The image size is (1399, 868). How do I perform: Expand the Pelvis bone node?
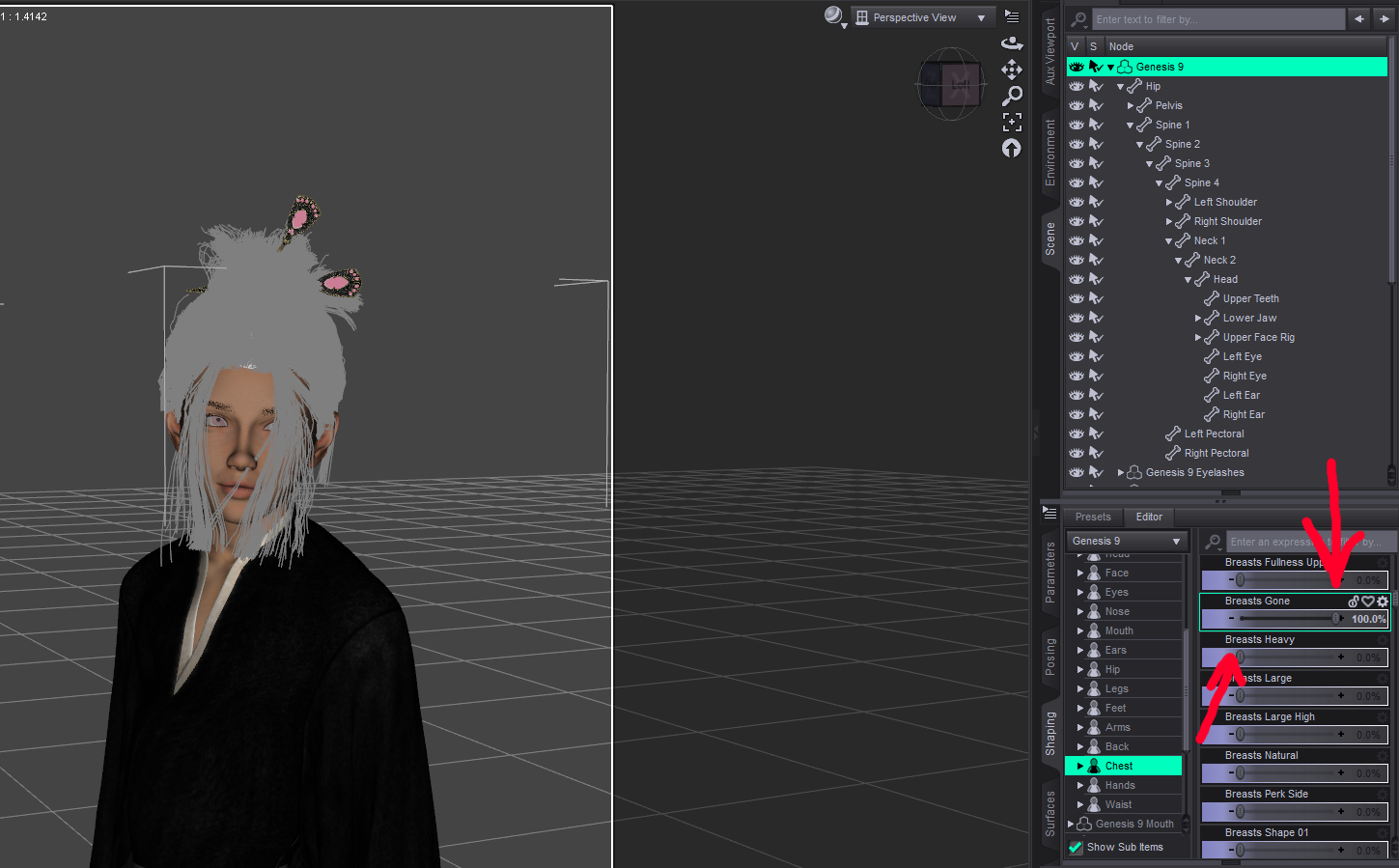pos(1131,105)
